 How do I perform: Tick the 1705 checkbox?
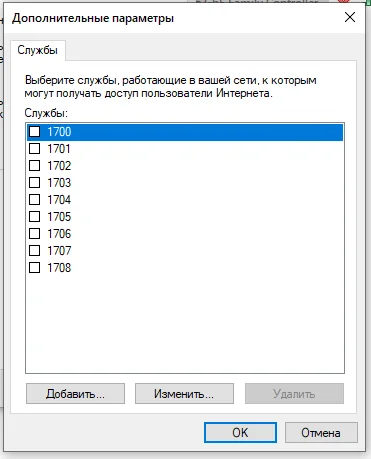pyautogui.click(x=34, y=217)
